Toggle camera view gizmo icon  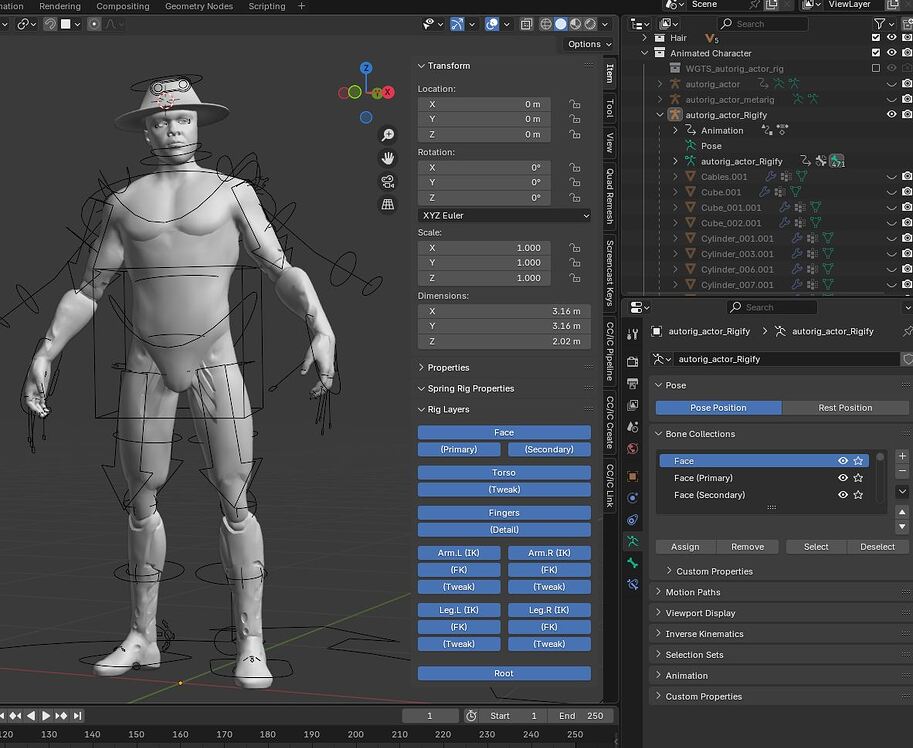click(x=388, y=181)
